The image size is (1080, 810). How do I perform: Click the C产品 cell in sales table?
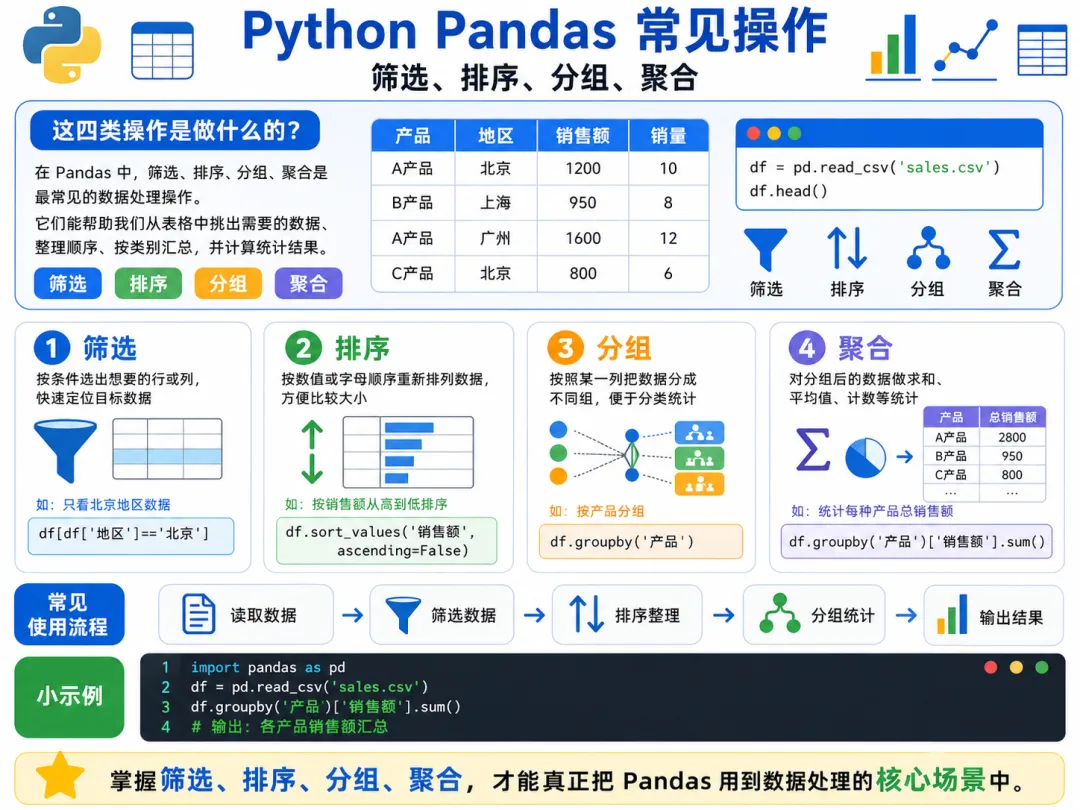click(x=413, y=273)
